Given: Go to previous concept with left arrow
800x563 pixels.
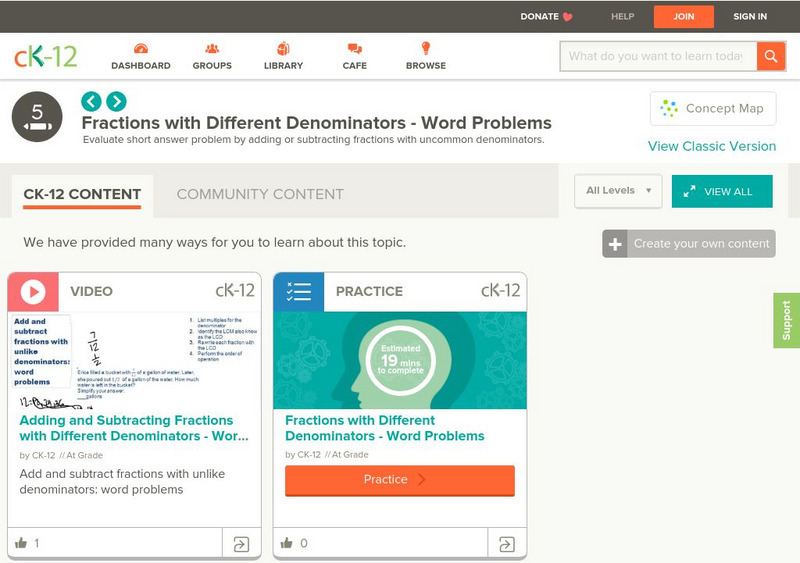Looking at the screenshot, I should point(91,101).
